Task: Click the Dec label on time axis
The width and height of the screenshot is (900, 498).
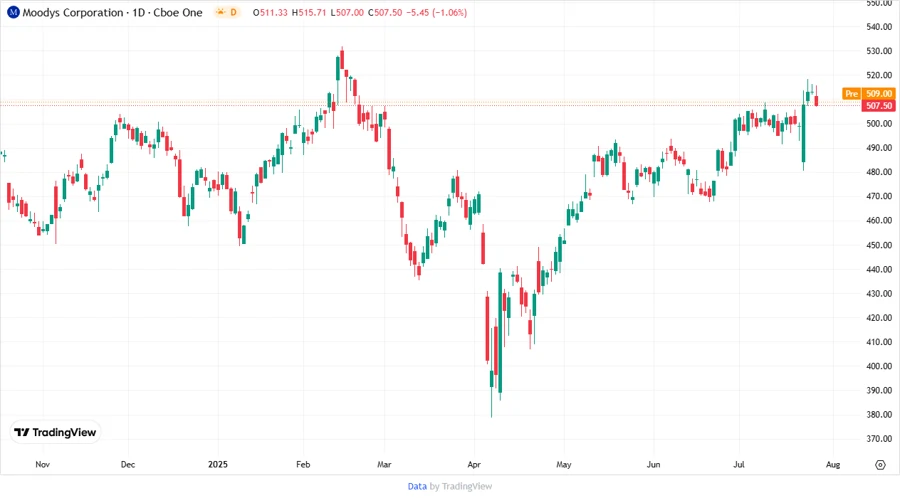Action: pos(128,464)
